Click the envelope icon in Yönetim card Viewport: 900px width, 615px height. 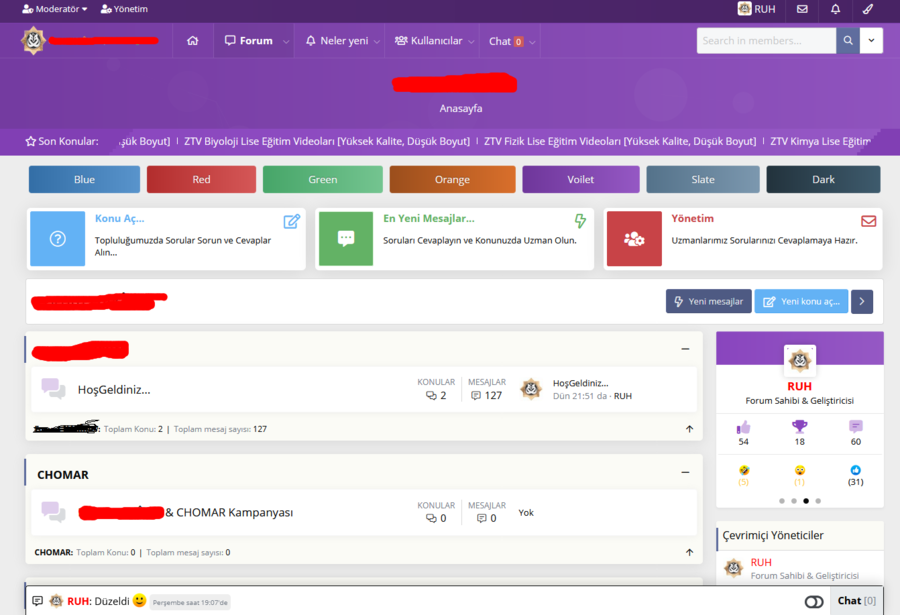pos(868,221)
